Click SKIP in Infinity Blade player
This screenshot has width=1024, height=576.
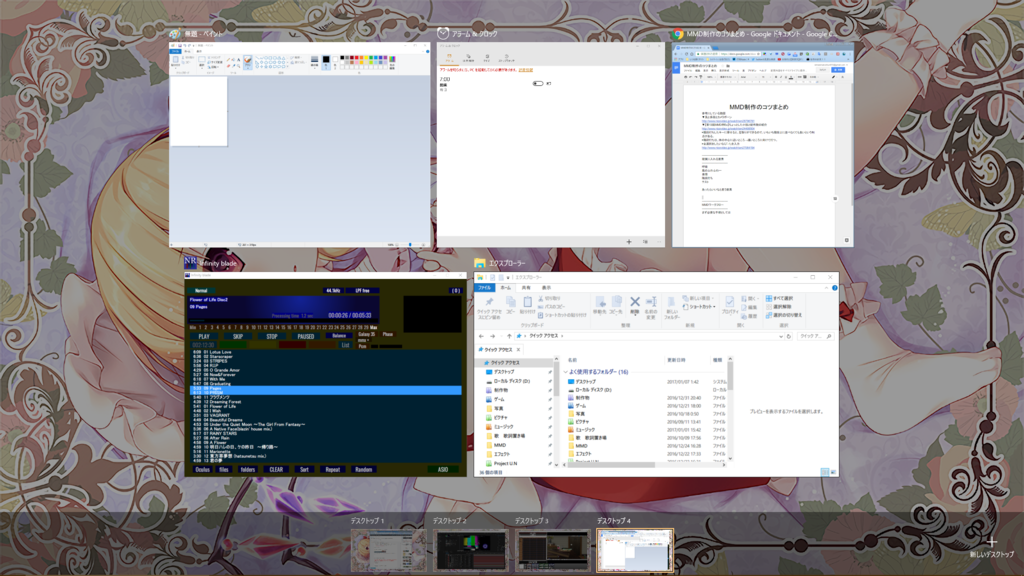pos(238,336)
